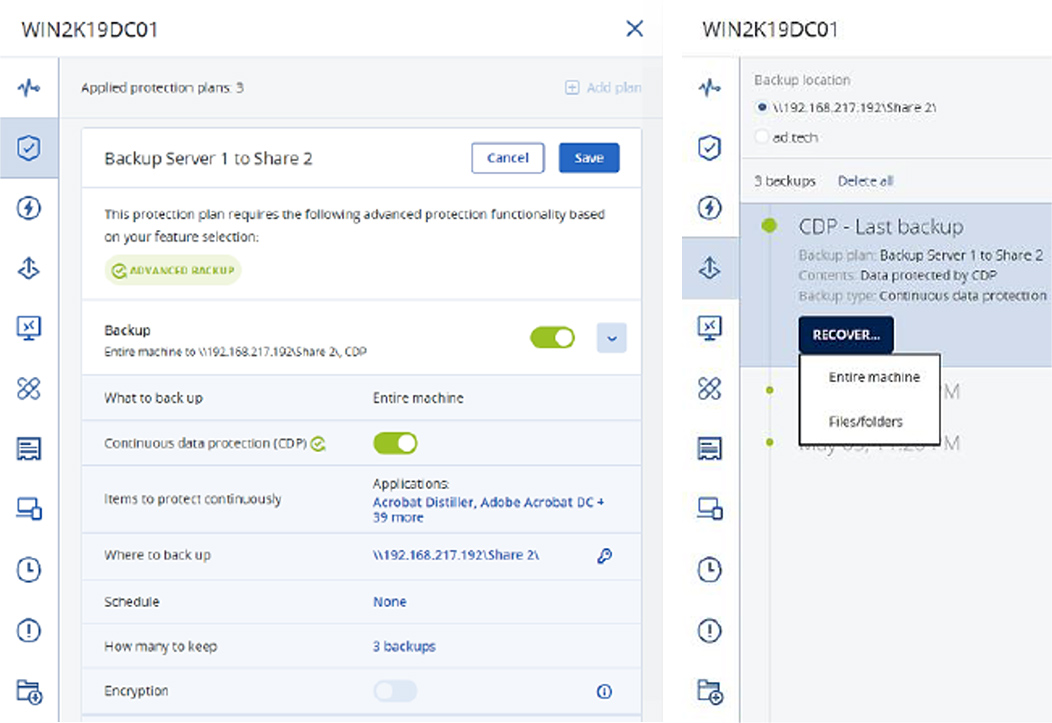Screen dimensions: 1052x723
Task: Click Delete all backups link
Action: point(865,181)
